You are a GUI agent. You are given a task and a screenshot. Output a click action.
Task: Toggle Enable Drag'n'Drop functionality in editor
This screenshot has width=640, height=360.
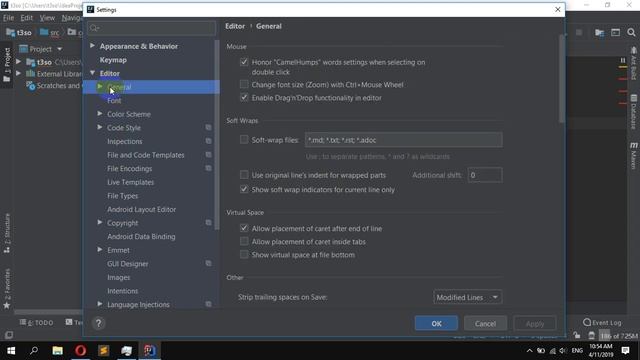[244, 98]
